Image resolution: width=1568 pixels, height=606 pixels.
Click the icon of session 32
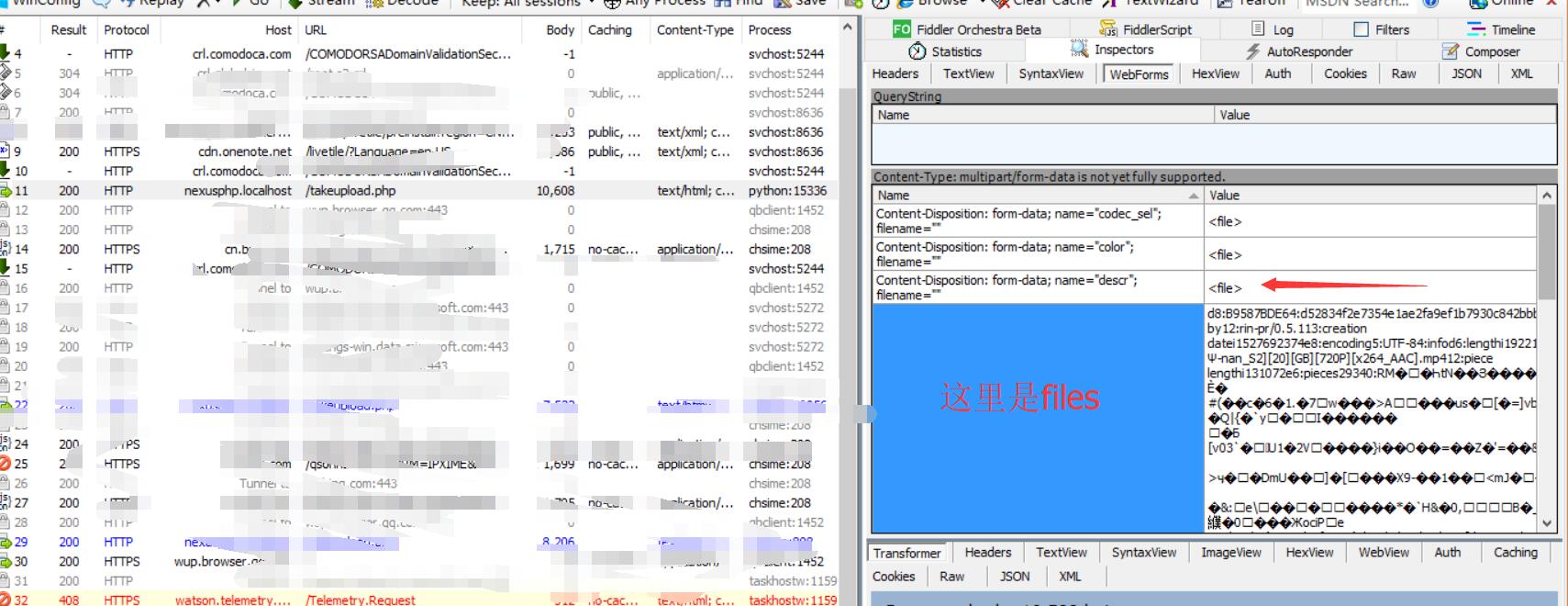click(5, 600)
